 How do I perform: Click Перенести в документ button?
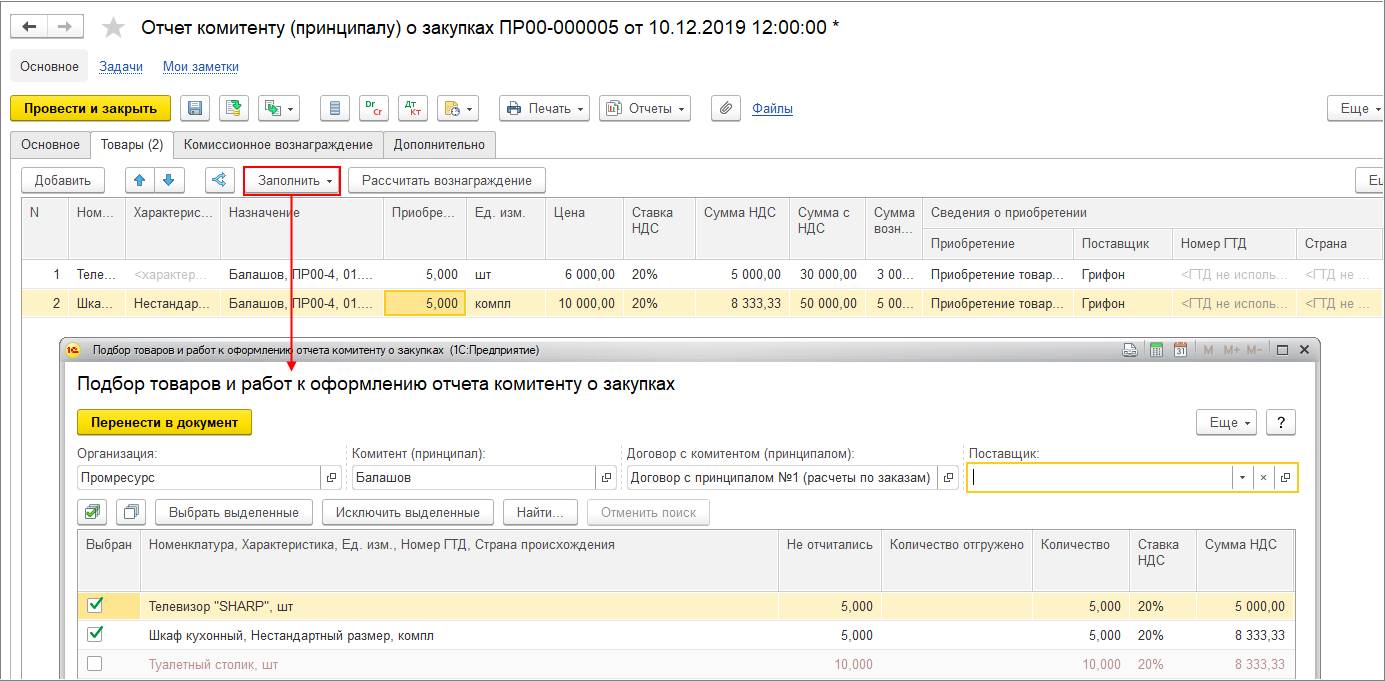(164, 422)
